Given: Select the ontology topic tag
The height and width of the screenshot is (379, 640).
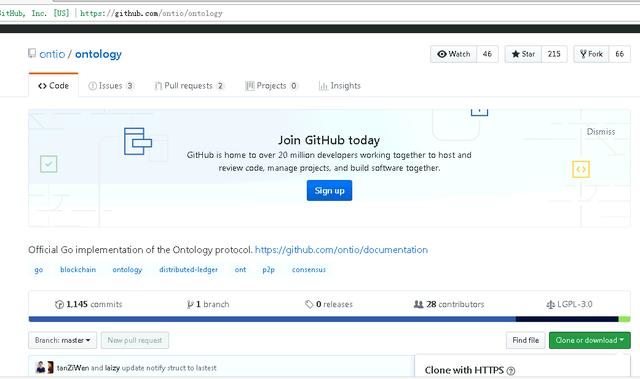Looking at the screenshot, I should 127,270.
